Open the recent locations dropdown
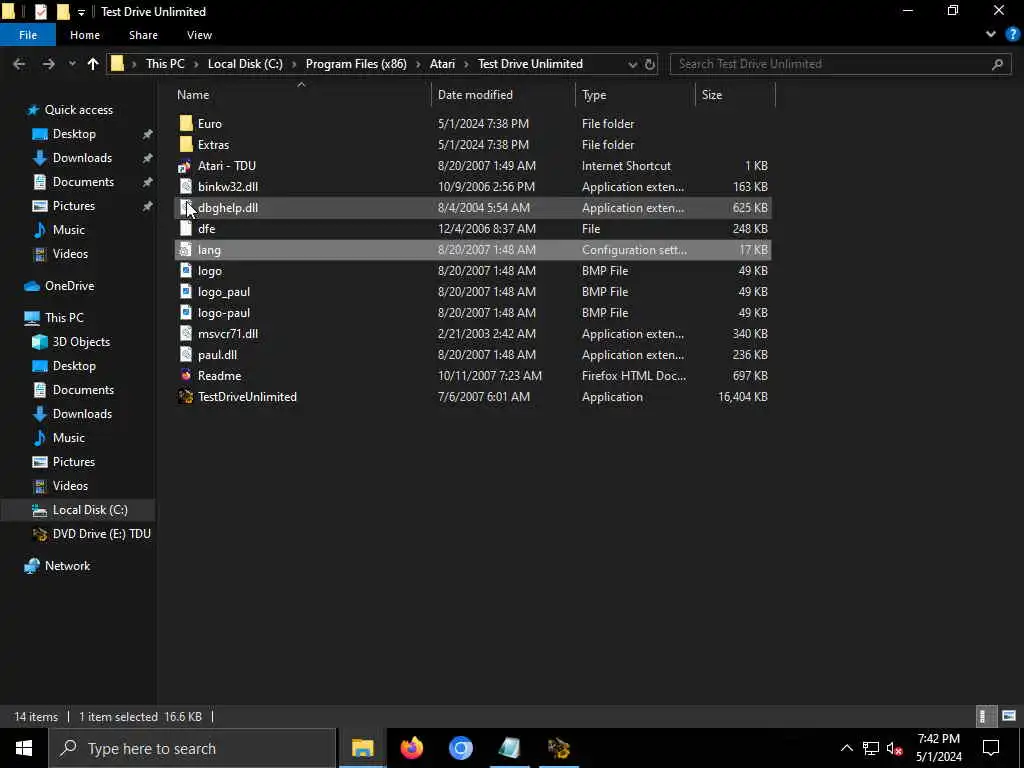This screenshot has width=1024, height=768. [72, 64]
